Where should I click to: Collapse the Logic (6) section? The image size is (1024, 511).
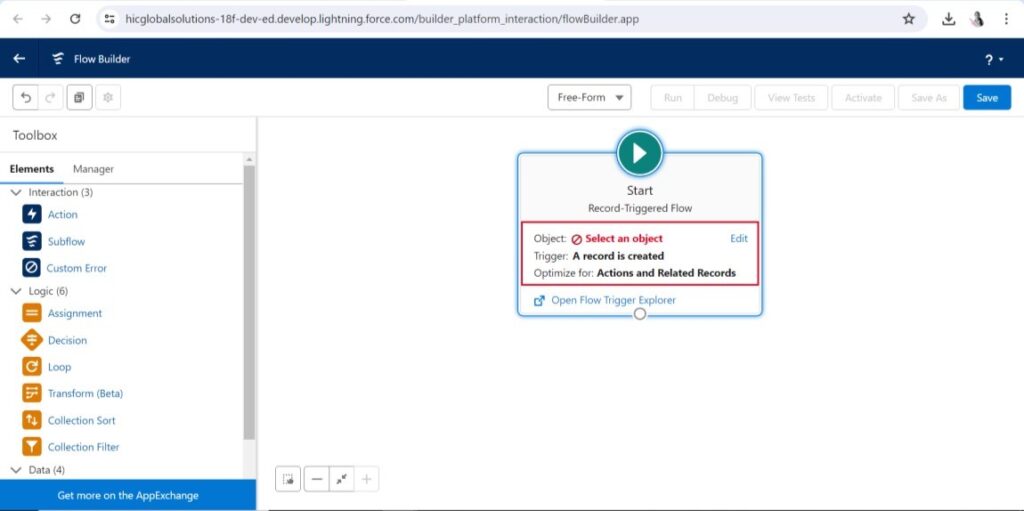click(16, 291)
